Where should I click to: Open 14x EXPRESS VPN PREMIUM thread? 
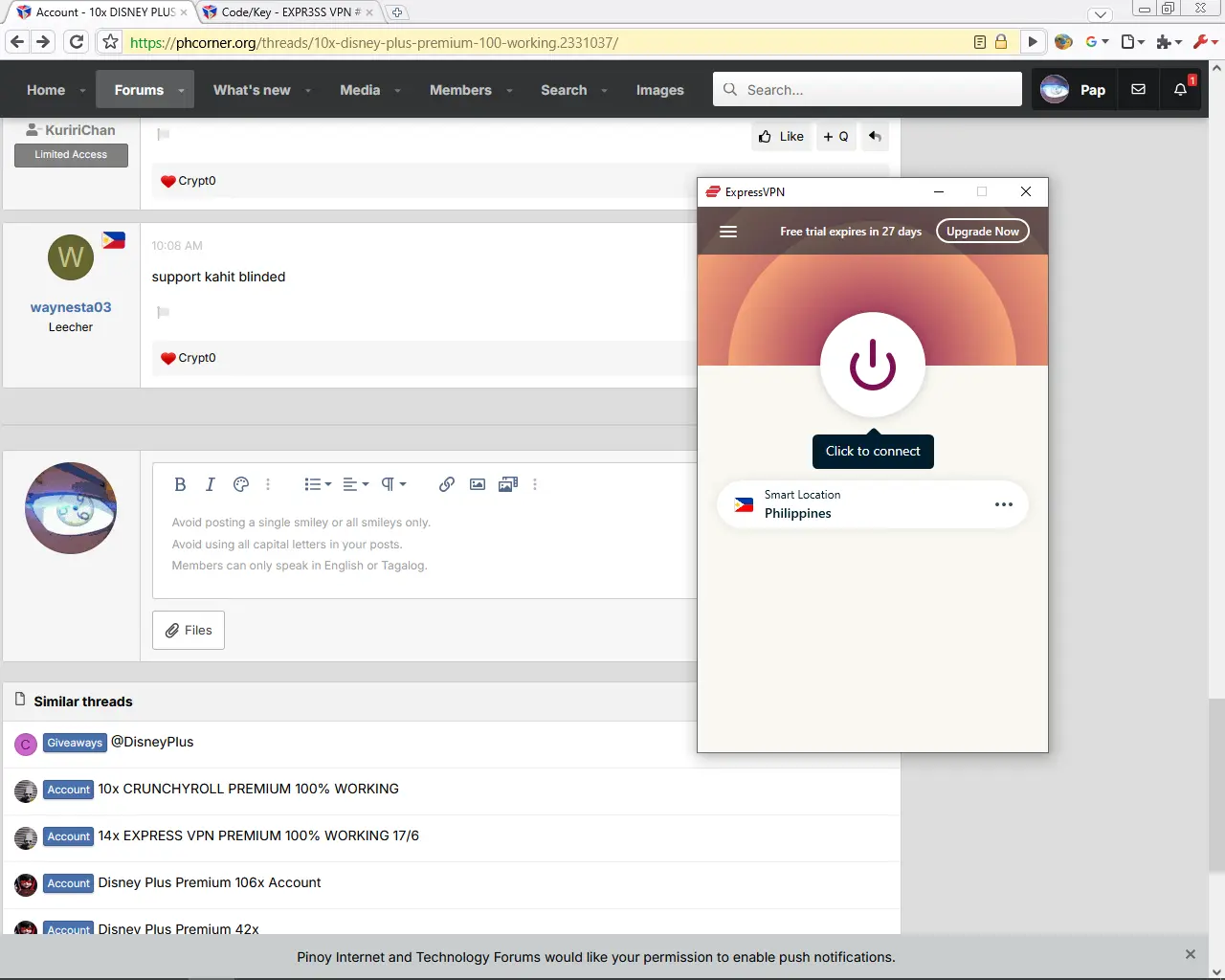(258, 835)
